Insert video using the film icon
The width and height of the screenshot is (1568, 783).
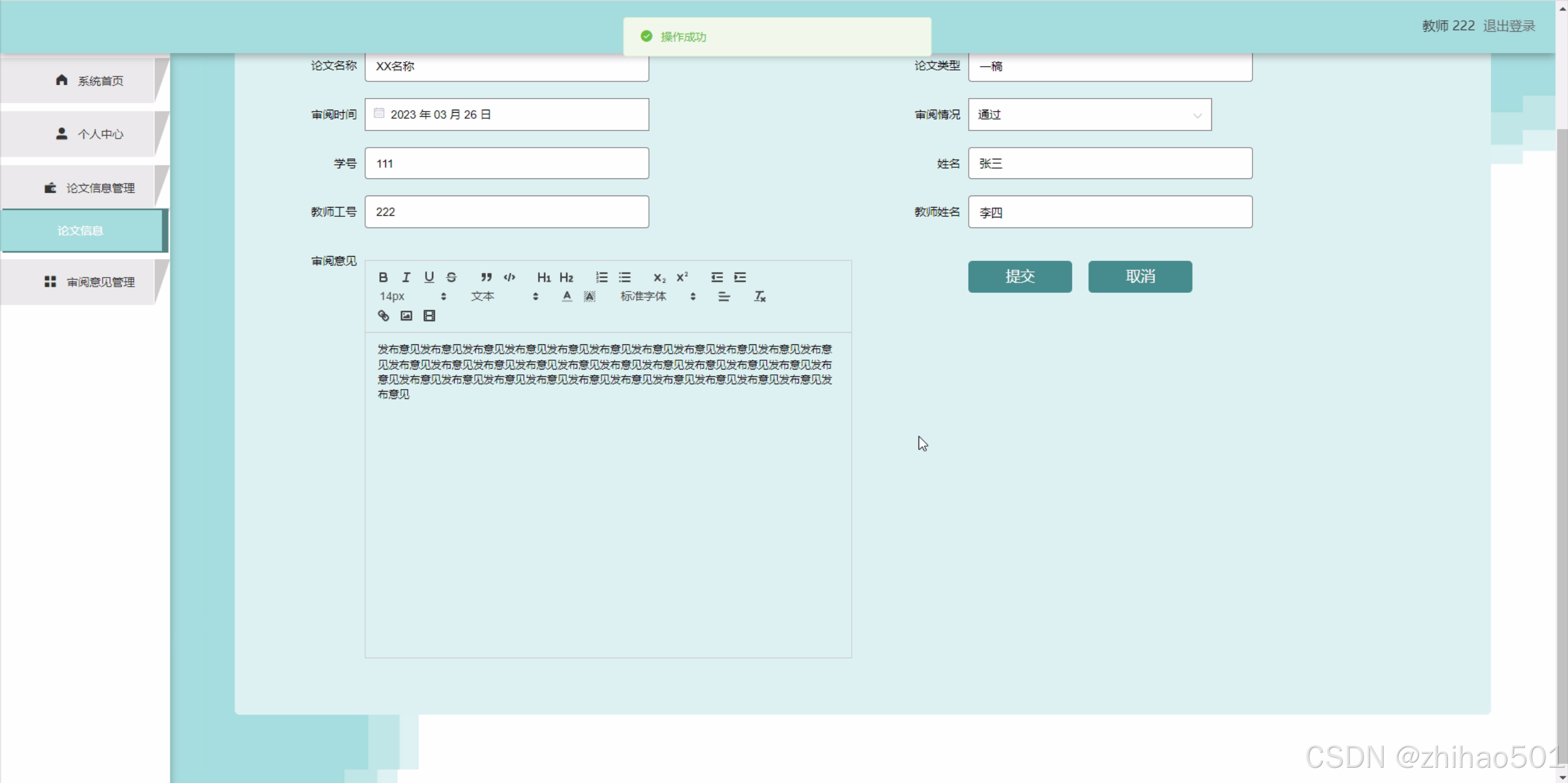[x=430, y=316]
